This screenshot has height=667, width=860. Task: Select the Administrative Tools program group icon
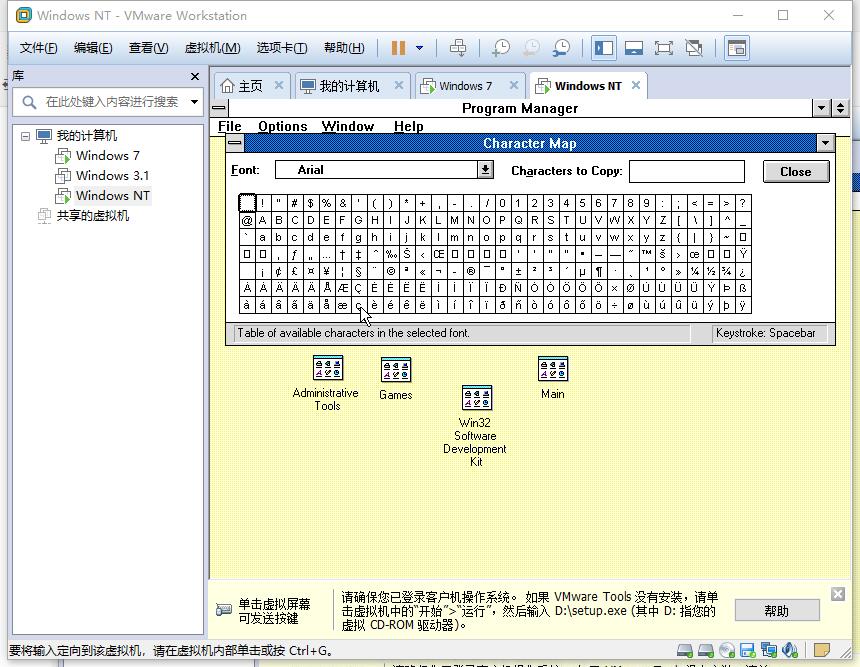tap(327, 368)
